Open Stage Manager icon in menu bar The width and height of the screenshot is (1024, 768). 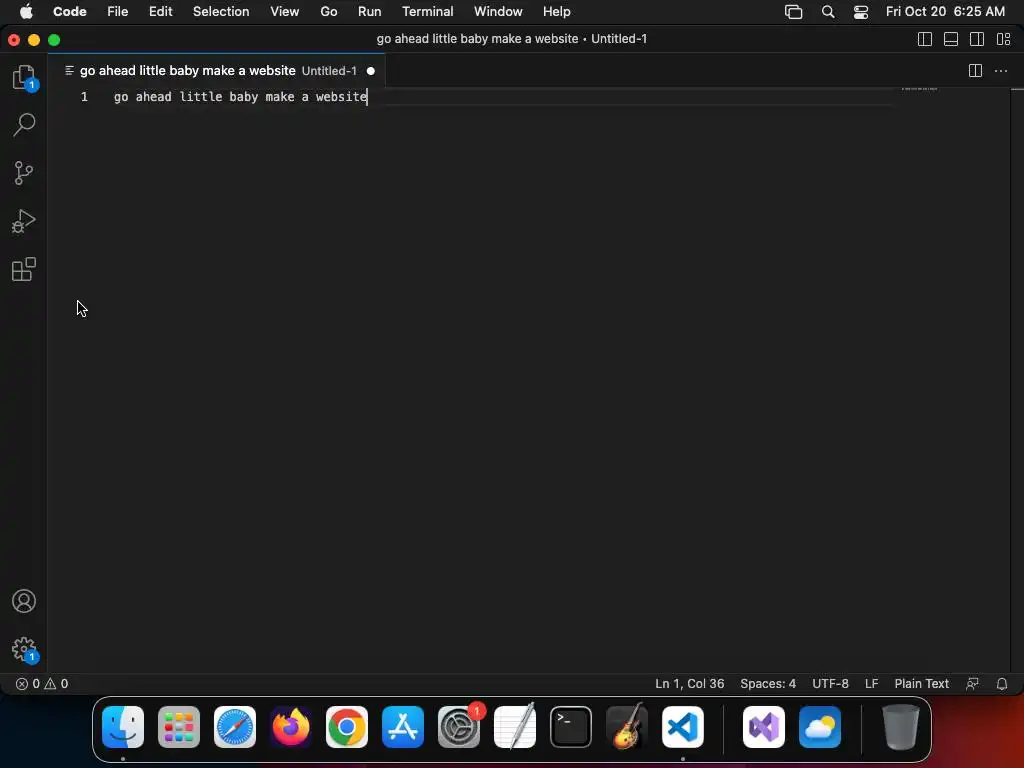click(793, 12)
